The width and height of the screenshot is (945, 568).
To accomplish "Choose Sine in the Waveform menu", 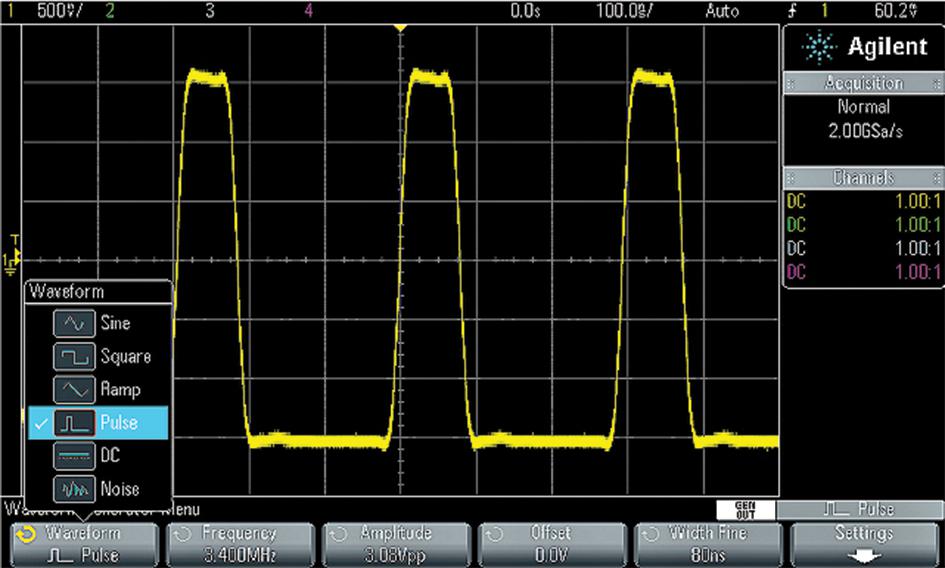I will click(x=98, y=323).
